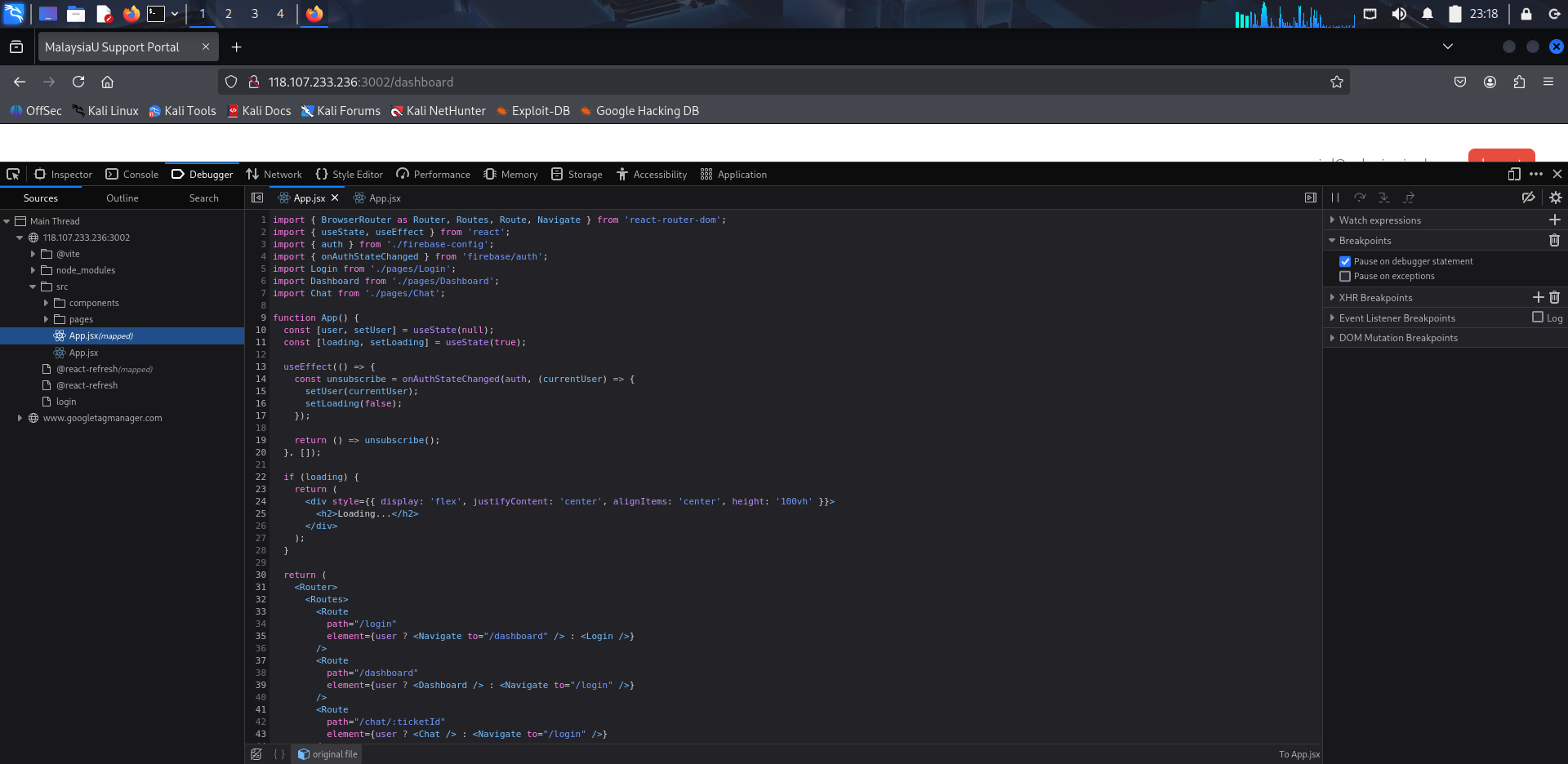Viewport: 1568px width, 764px height.
Task: Click the Kali Docs bookmark
Action: pyautogui.click(x=259, y=111)
